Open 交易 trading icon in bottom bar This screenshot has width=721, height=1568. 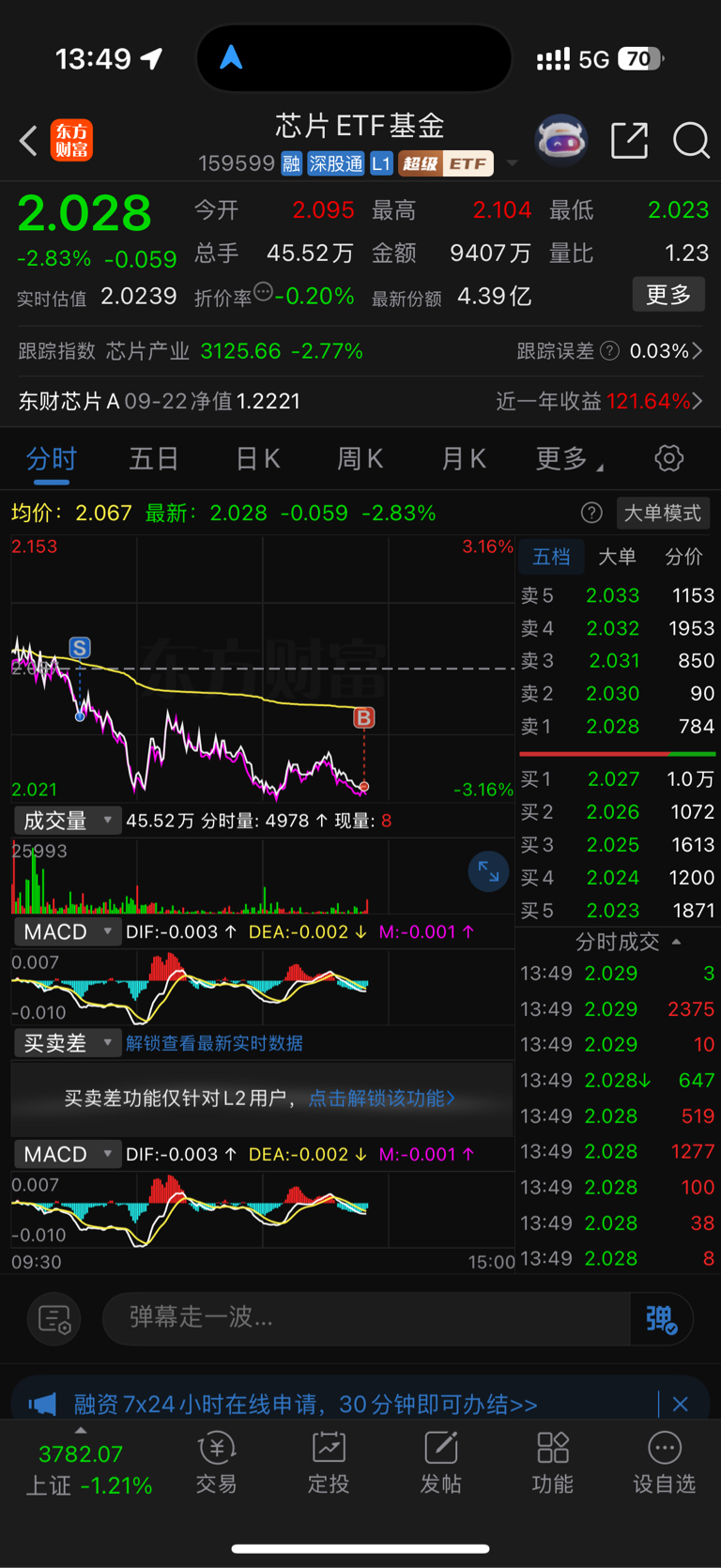[217, 1464]
